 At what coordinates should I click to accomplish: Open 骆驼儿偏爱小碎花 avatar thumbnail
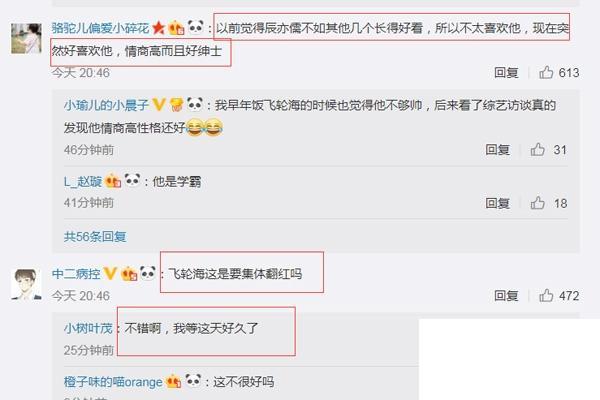point(26,38)
